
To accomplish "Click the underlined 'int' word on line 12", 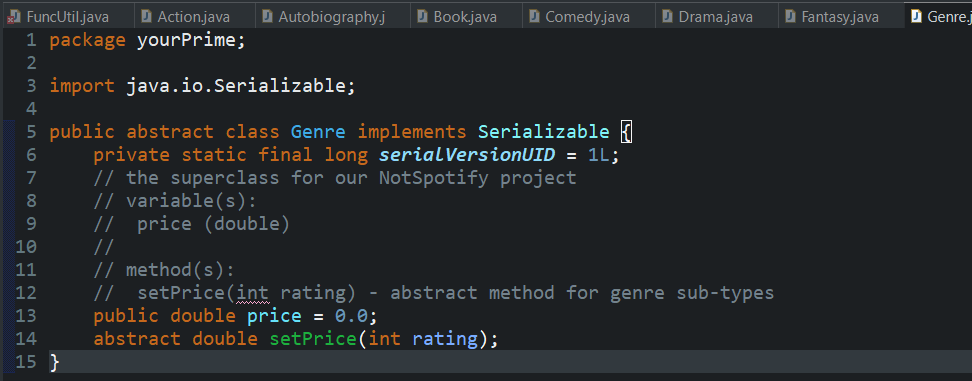I will (x=253, y=292).
